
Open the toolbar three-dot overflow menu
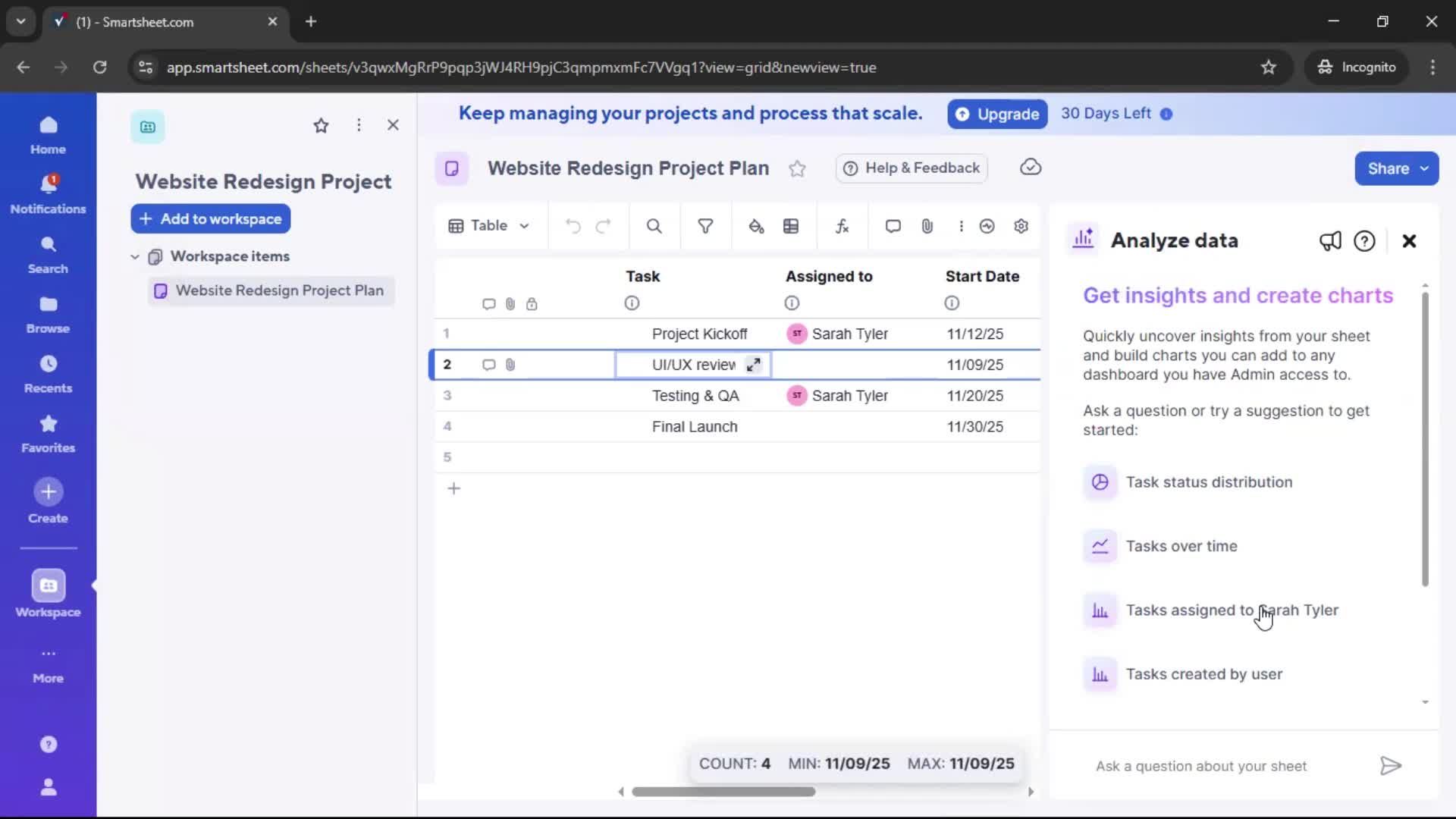961,226
